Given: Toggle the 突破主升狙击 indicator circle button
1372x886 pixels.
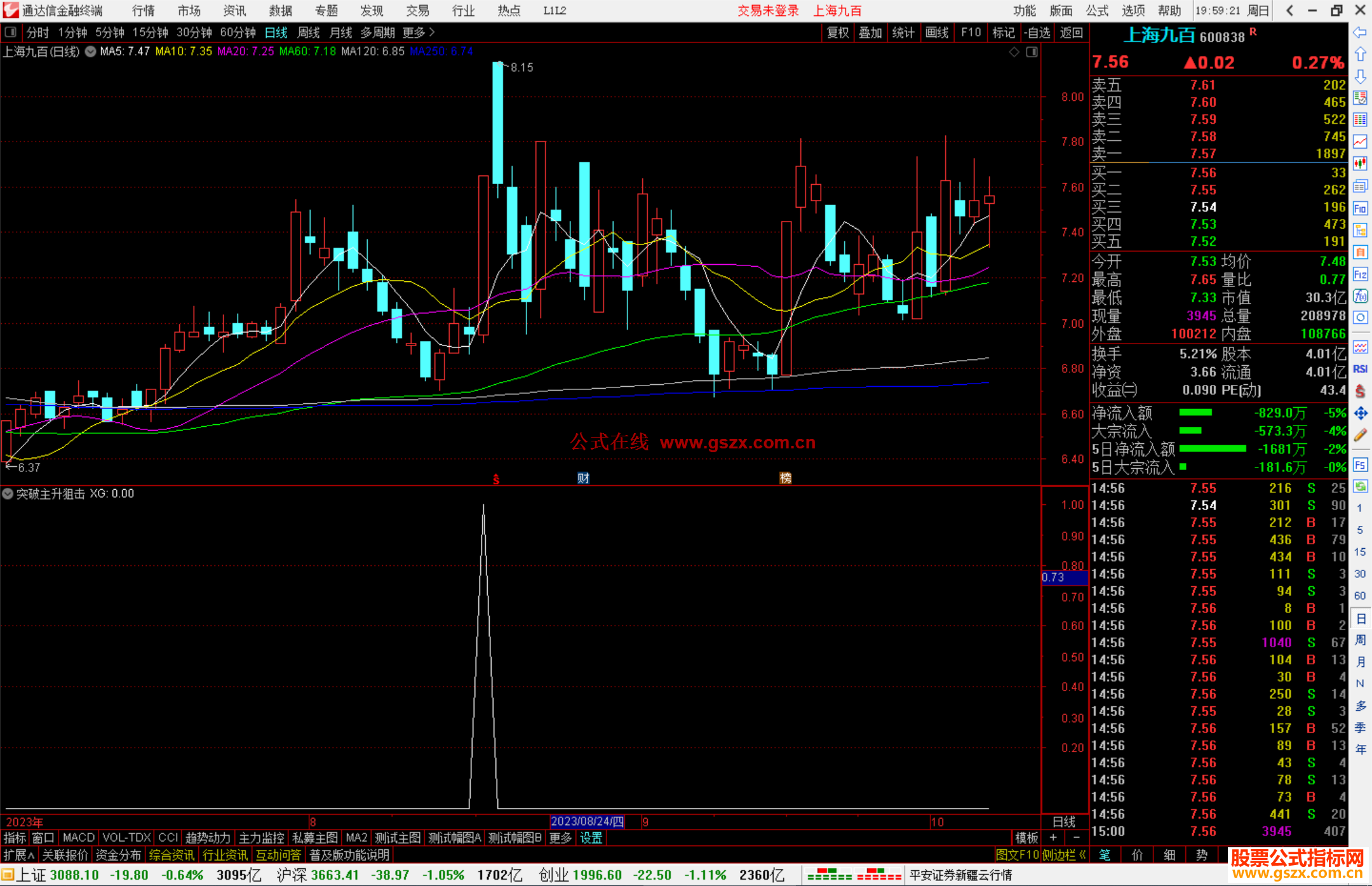Looking at the screenshot, I should coord(8,493).
